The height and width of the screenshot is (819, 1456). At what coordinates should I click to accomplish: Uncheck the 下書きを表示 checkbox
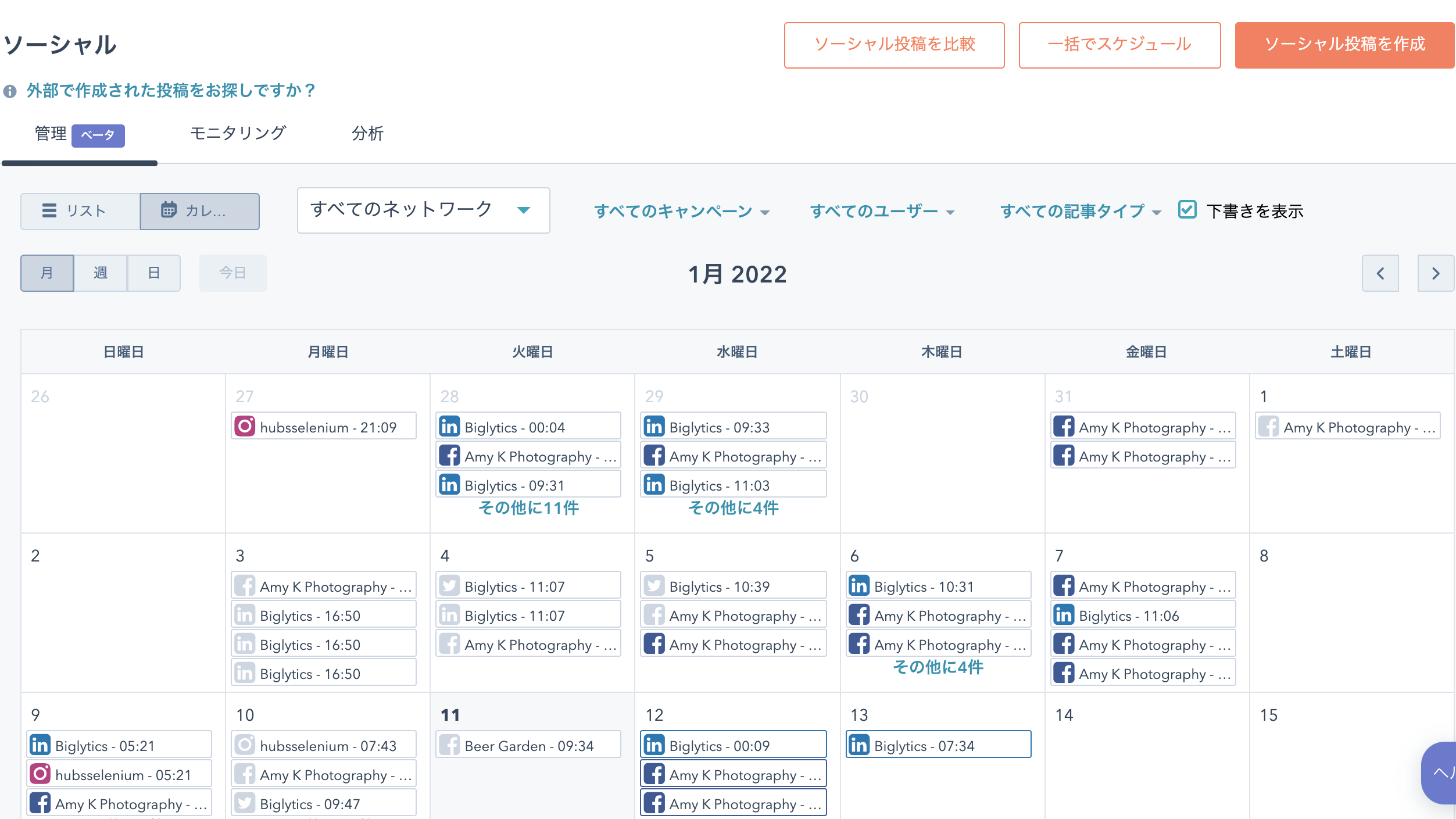(x=1187, y=210)
